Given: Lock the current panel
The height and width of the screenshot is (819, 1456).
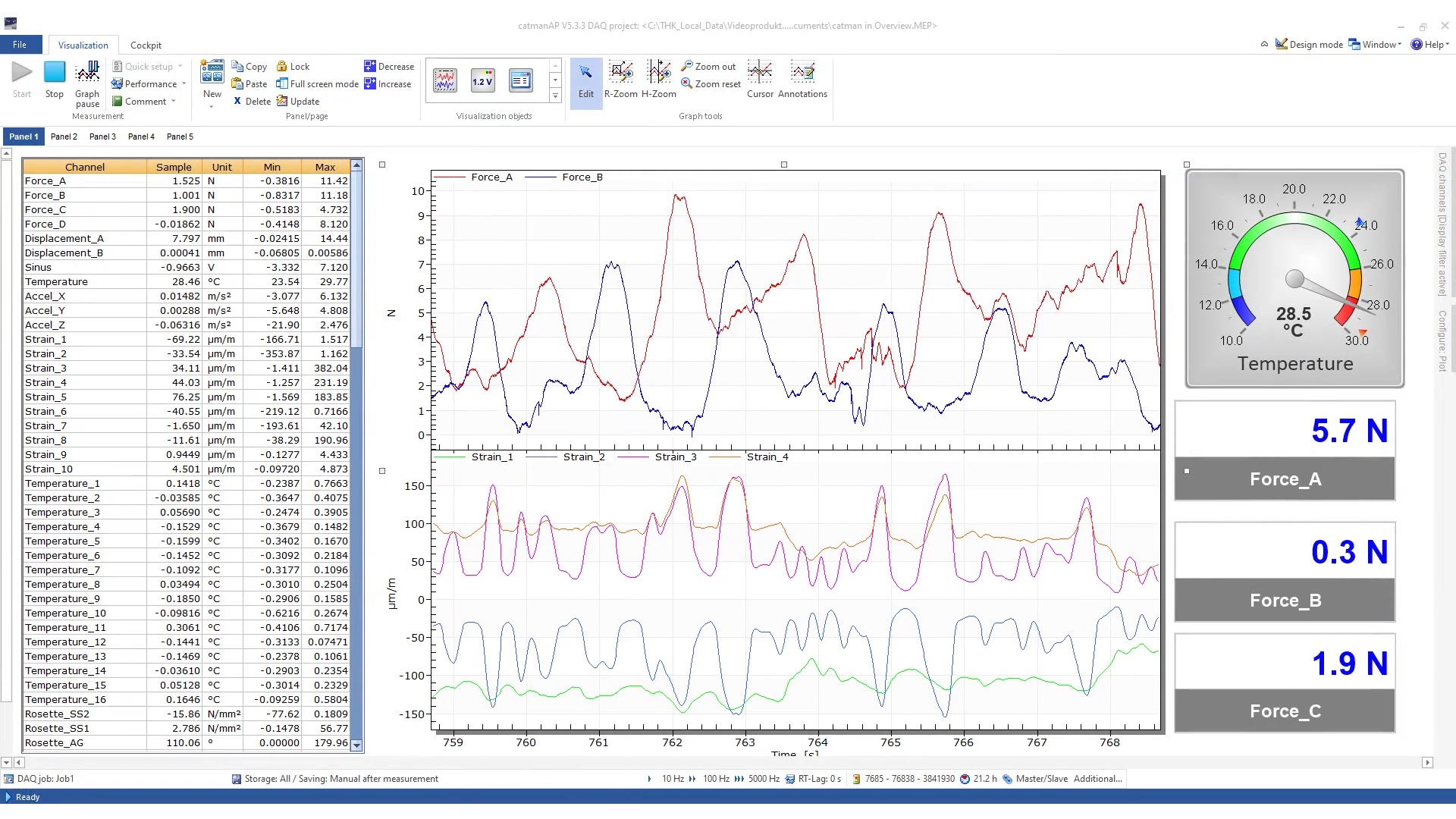Looking at the screenshot, I should pyautogui.click(x=293, y=67).
